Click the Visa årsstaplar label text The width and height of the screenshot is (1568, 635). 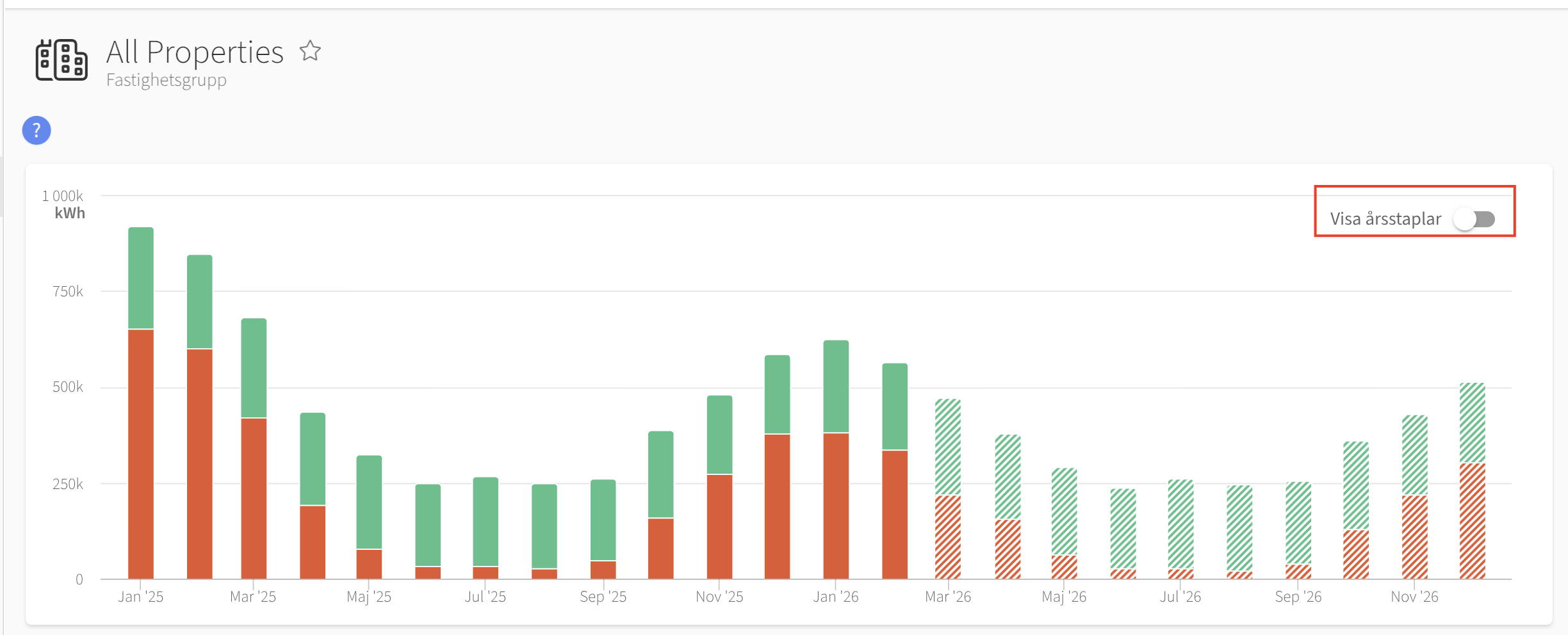tap(1385, 219)
